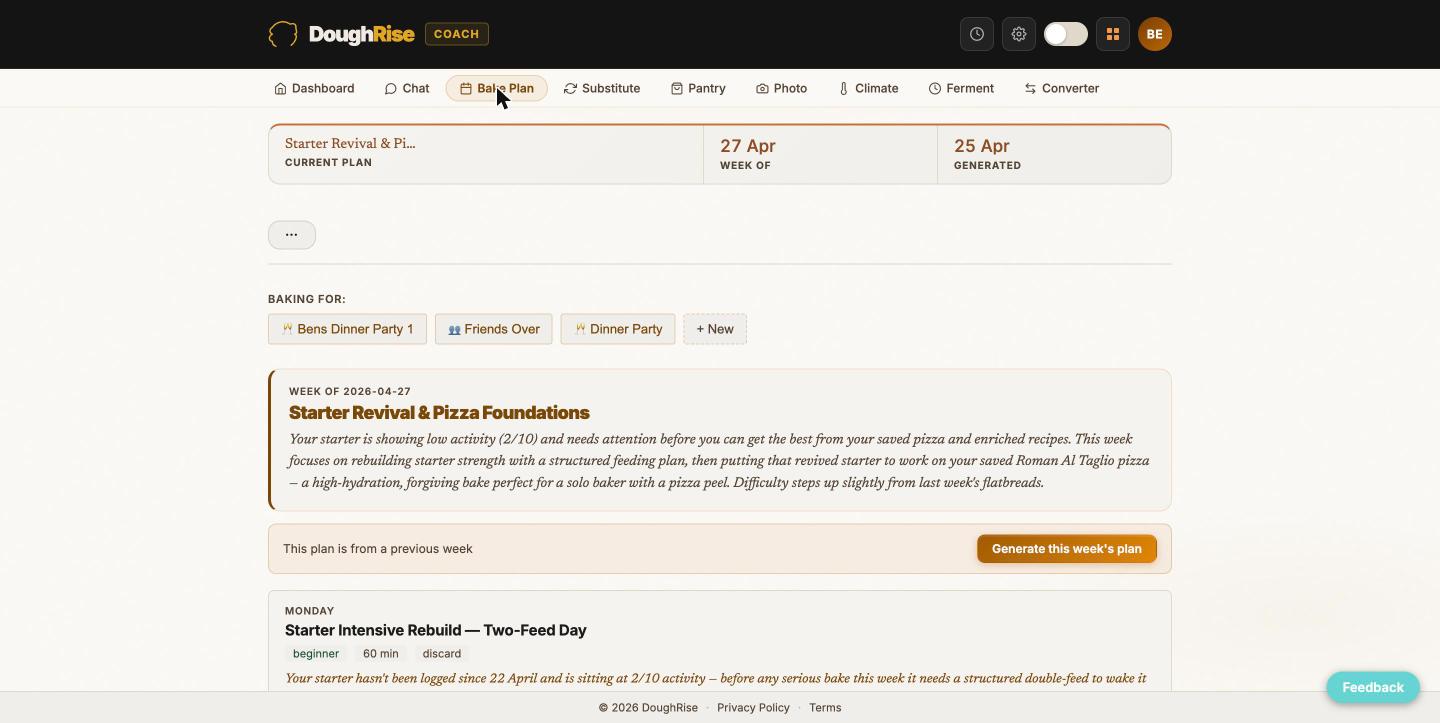Click the © 2026 DoughRise footer text
Viewport: 1440px width, 723px height.
pyautogui.click(x=648, y=708)
